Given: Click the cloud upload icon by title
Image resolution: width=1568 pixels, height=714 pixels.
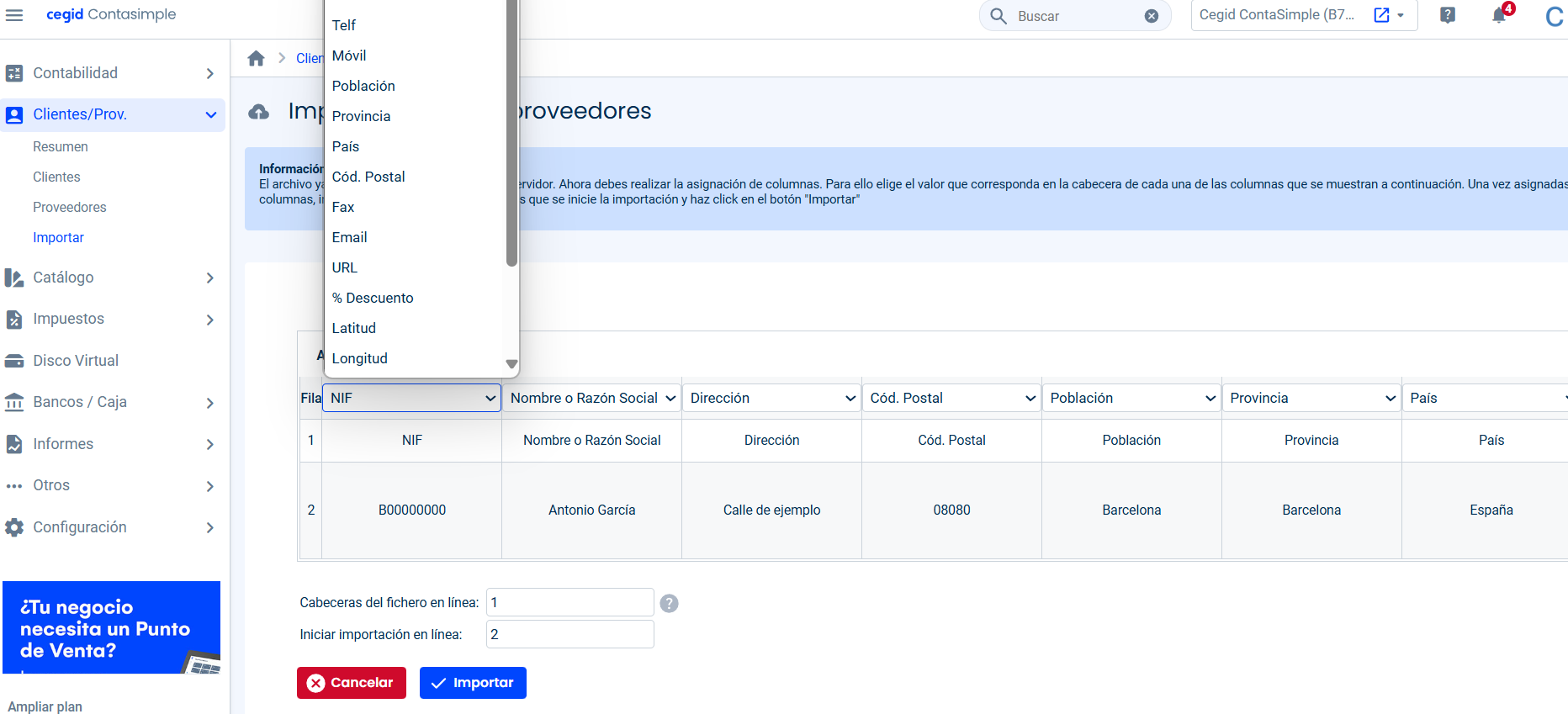Looking at the screenshot, I should pos(259,111).
